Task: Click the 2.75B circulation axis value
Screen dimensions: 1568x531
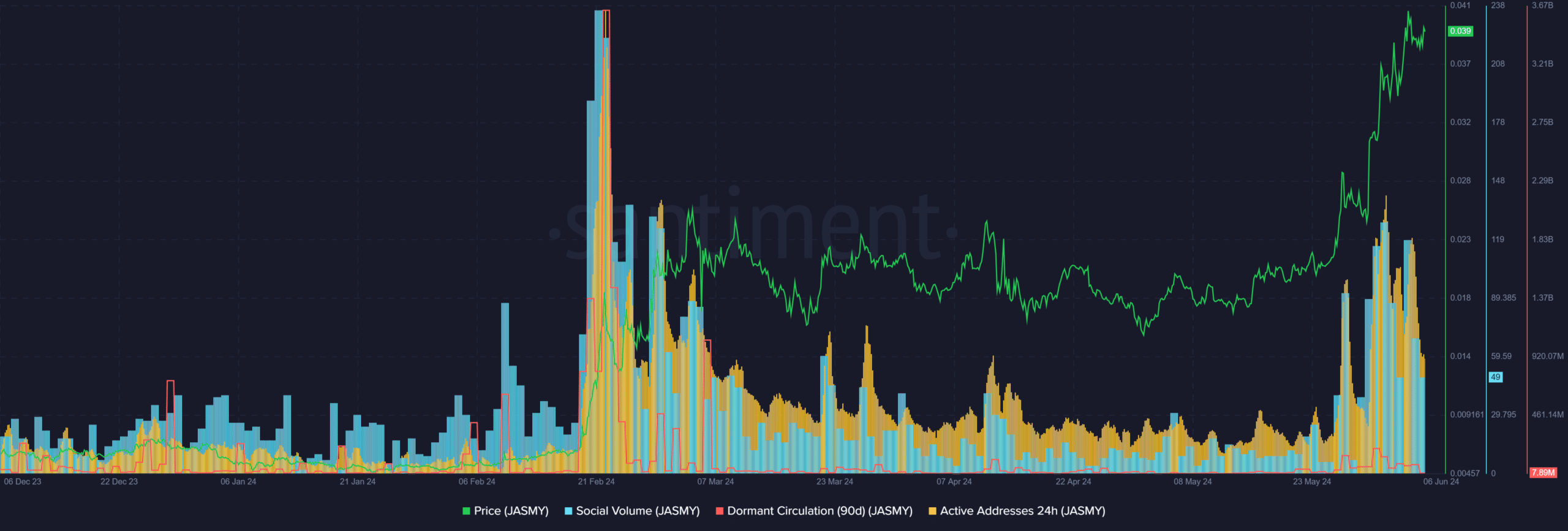Action: [1542, 122]
